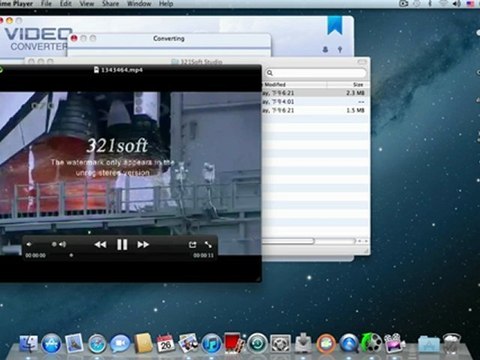Click the user account icon in Video Converter
Viewport: 480px width, 360px height.
pyautogui.click(x=325, y=49)
